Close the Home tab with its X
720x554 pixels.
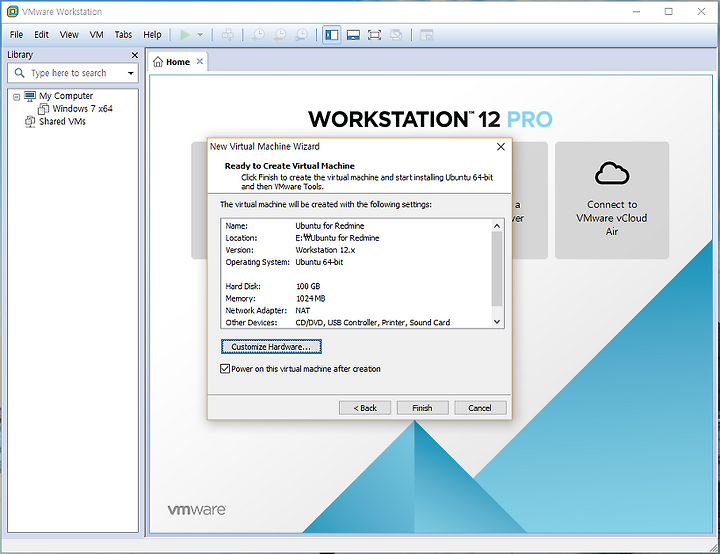click(200, 62)
